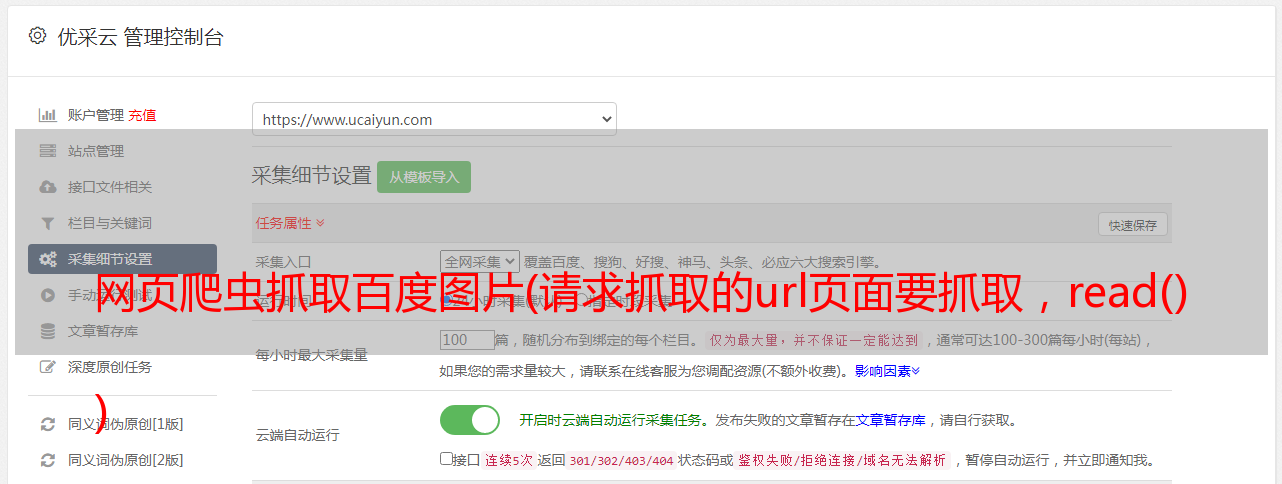Click the 优采云 管理控制台 title

point(141,37)
